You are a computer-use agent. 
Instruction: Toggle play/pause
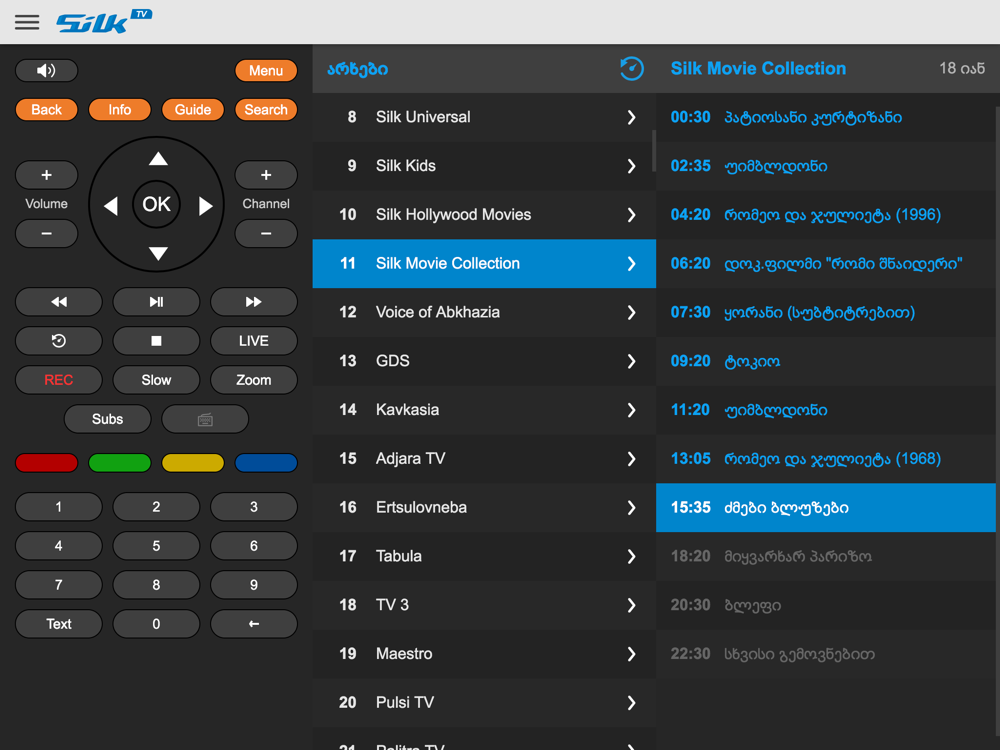[x=156, y=302]
